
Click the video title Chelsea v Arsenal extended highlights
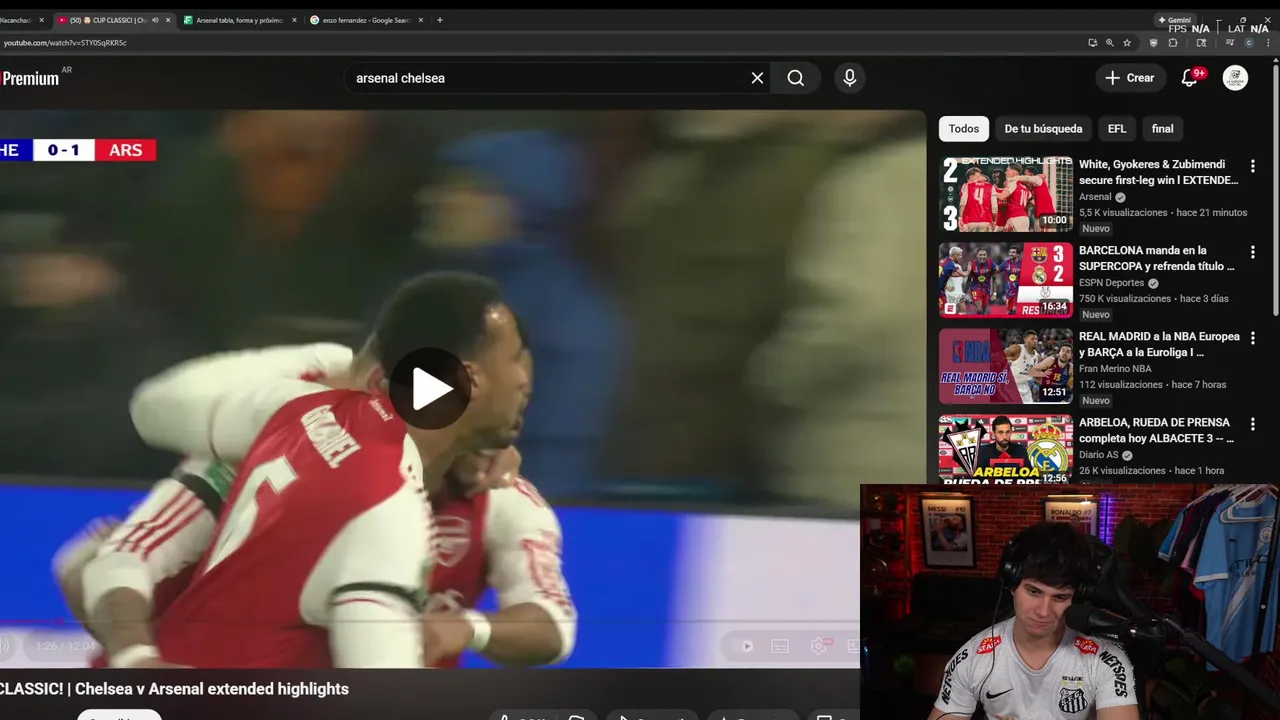pos(174,689)
